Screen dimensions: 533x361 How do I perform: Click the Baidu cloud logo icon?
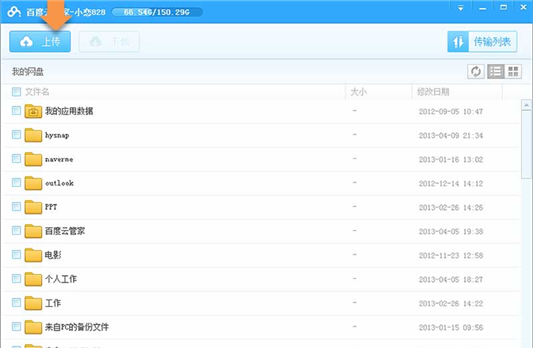pos(14,12)
